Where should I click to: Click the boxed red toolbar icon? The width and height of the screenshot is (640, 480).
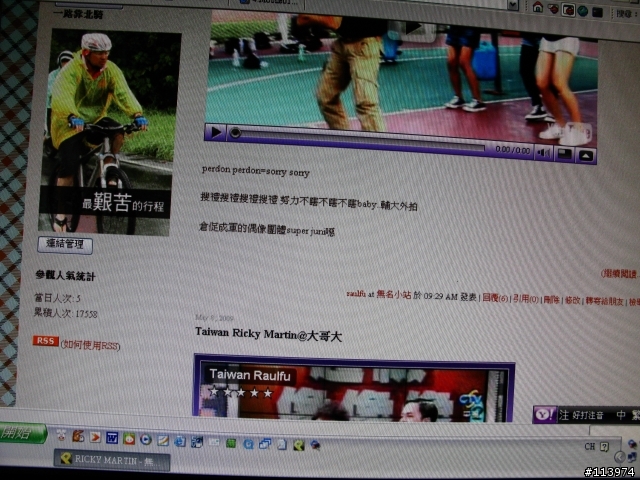(568, 9)
